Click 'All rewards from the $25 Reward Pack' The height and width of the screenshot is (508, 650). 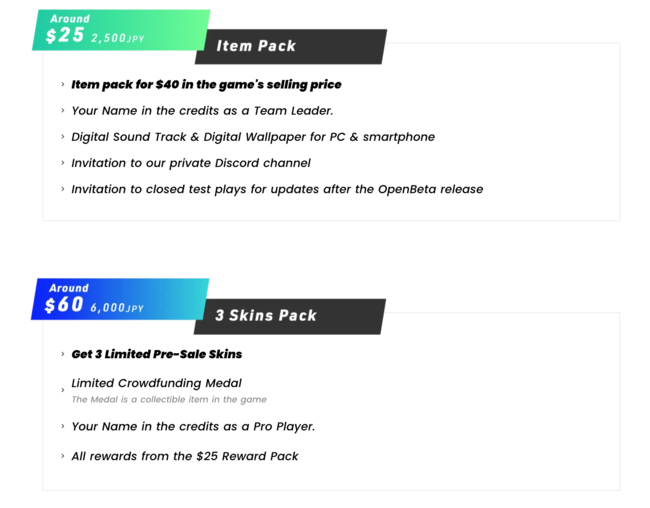(185, 456)
